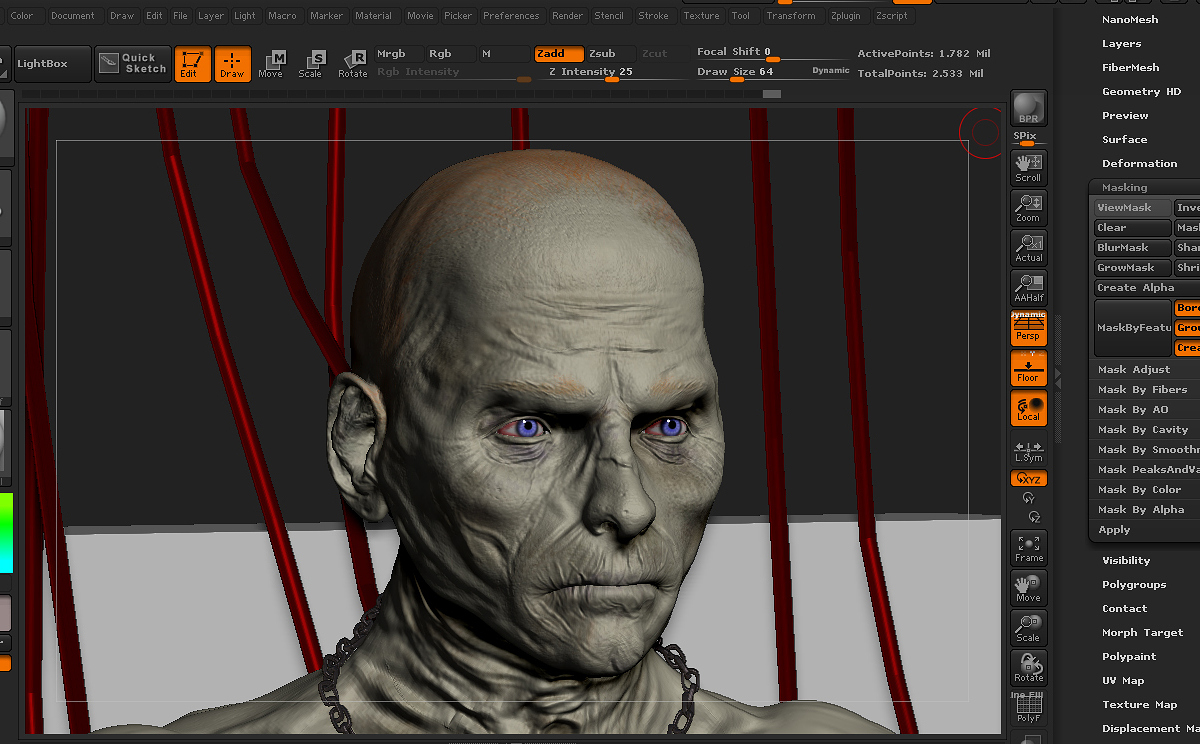This screenshot has width=1200, height=744.
Task: Select the Scroll canvas tool
Action: coord(1029,168)
